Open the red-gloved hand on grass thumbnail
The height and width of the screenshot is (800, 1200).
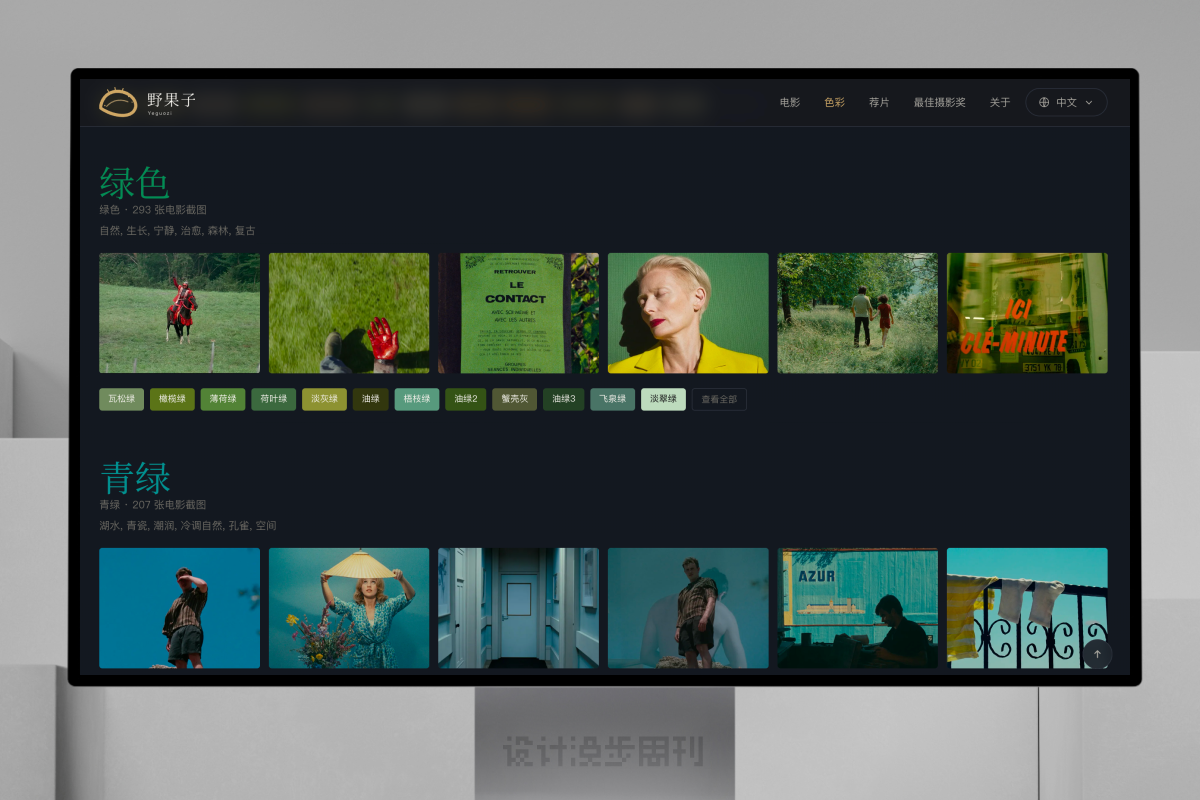click(x=349, y=313)
